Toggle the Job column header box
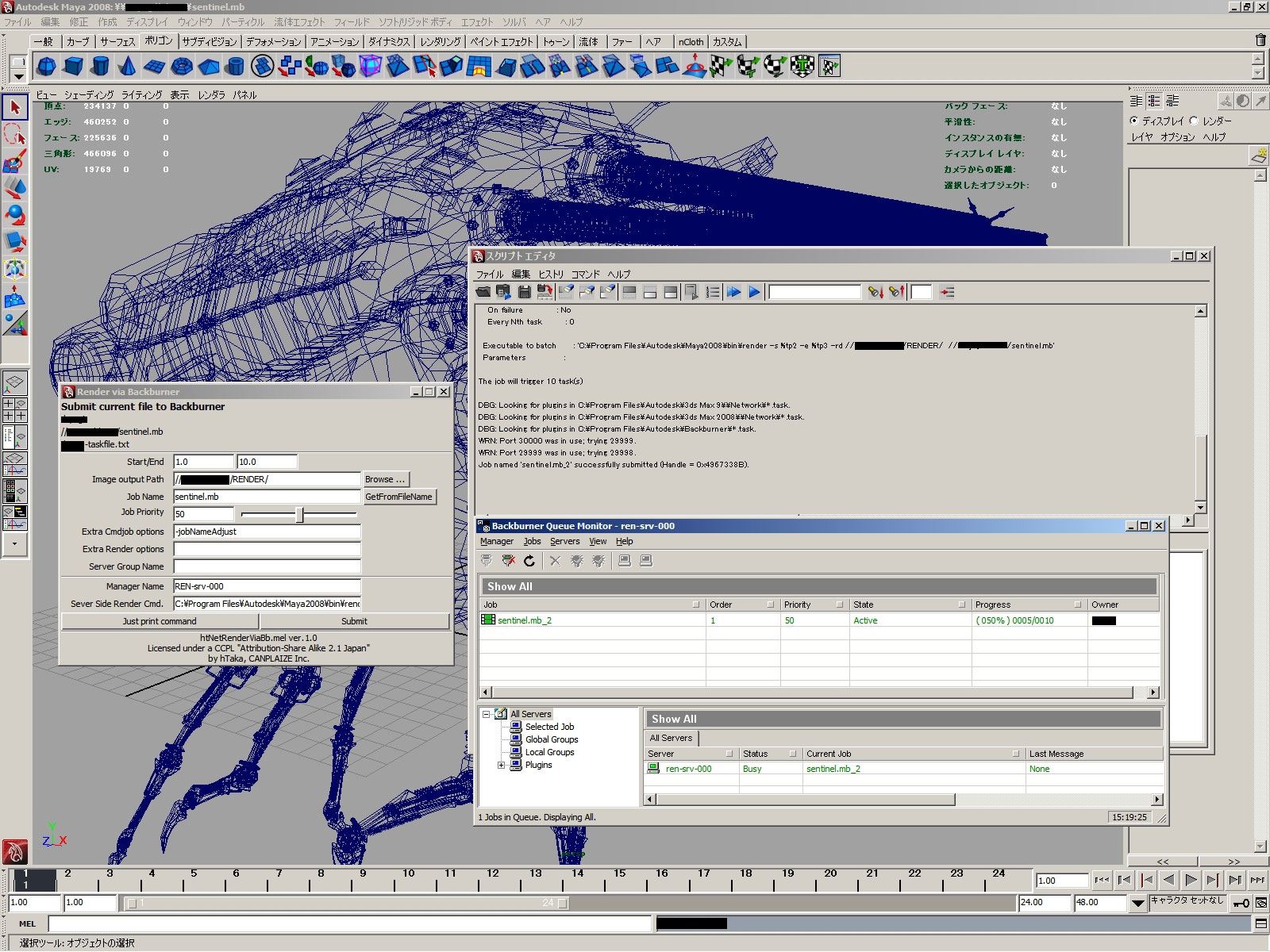Screen dimensions: 1270x952 pyautogui.click(x=696, y=605)
